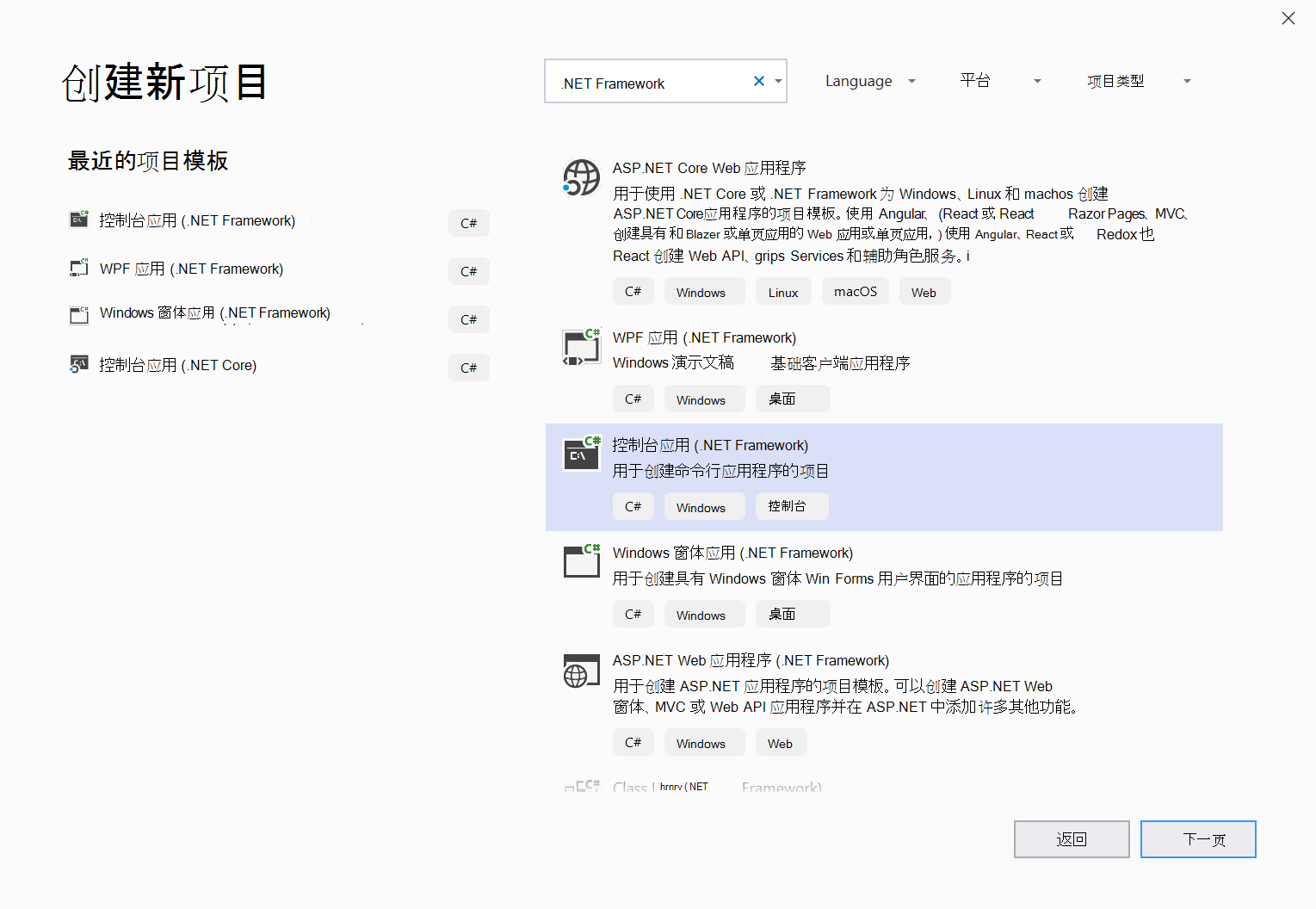1316x909 pixels.
Task: Click the macOS tag under ASP.NET Core
Action: click(856, 292)
